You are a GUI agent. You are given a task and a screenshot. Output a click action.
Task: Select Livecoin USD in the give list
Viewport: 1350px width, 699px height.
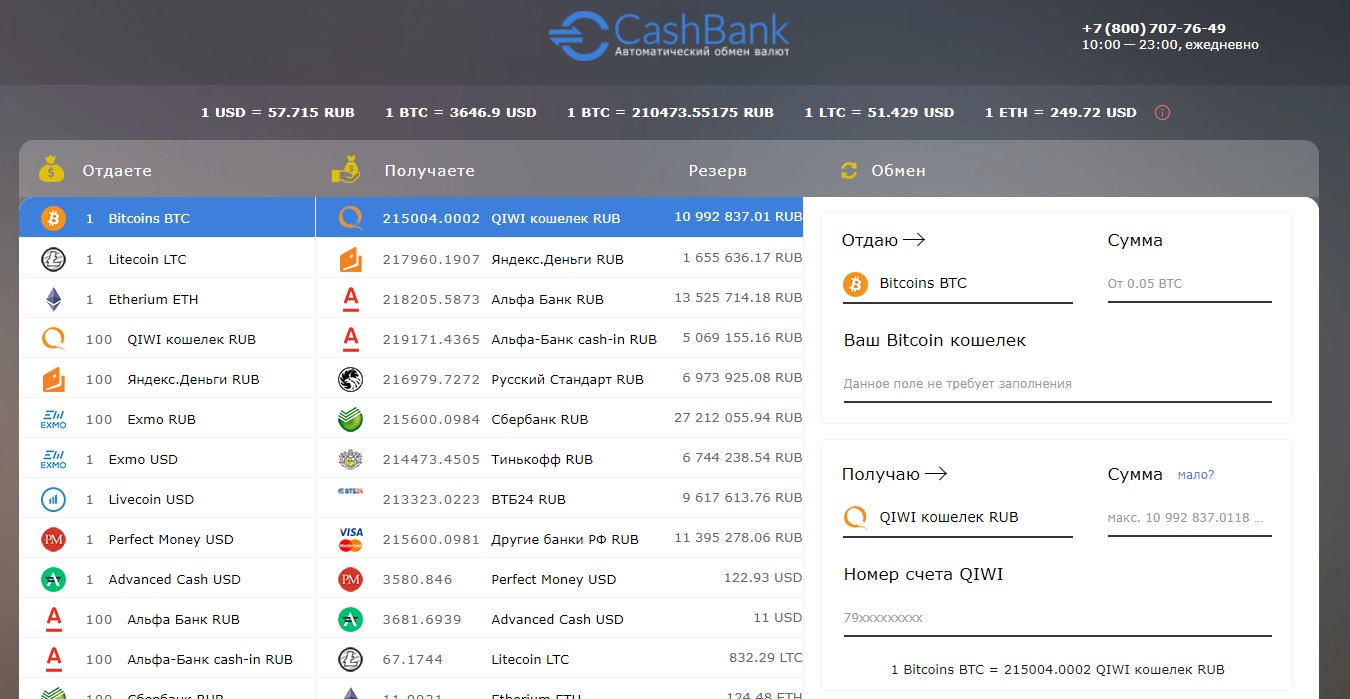[167, 499]
